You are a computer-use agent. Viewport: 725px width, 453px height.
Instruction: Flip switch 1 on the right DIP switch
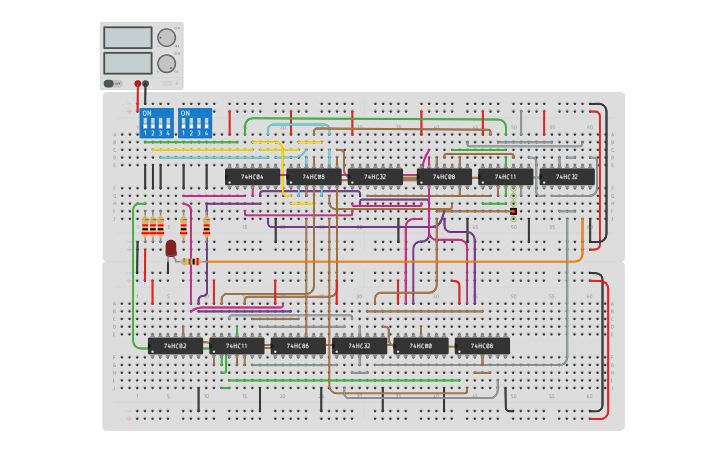click(184, 123)
